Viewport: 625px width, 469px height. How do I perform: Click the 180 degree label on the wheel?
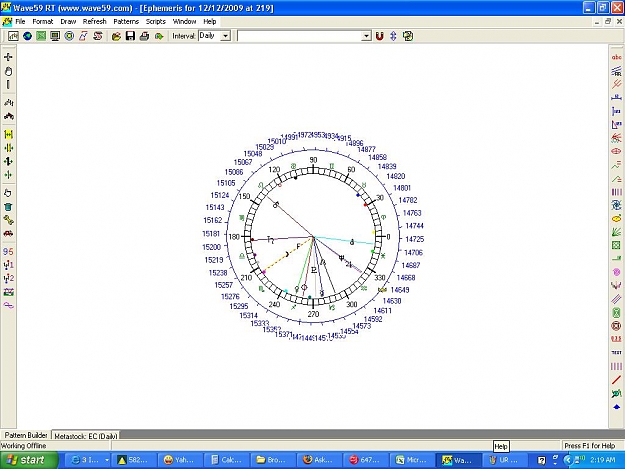tap(234, 237)
